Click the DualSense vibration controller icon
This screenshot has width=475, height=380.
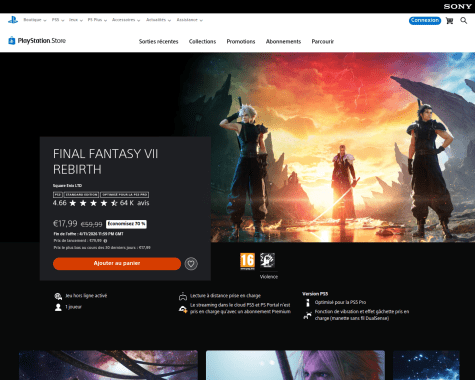tap(307, 315)
